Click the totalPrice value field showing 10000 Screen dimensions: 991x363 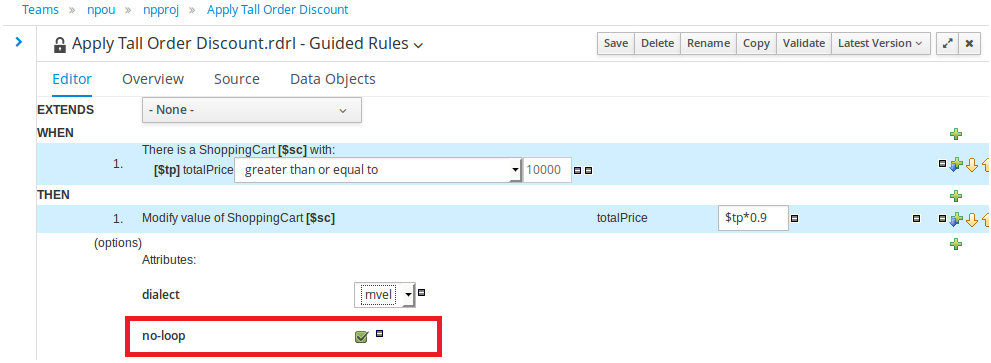pos(547,170)
